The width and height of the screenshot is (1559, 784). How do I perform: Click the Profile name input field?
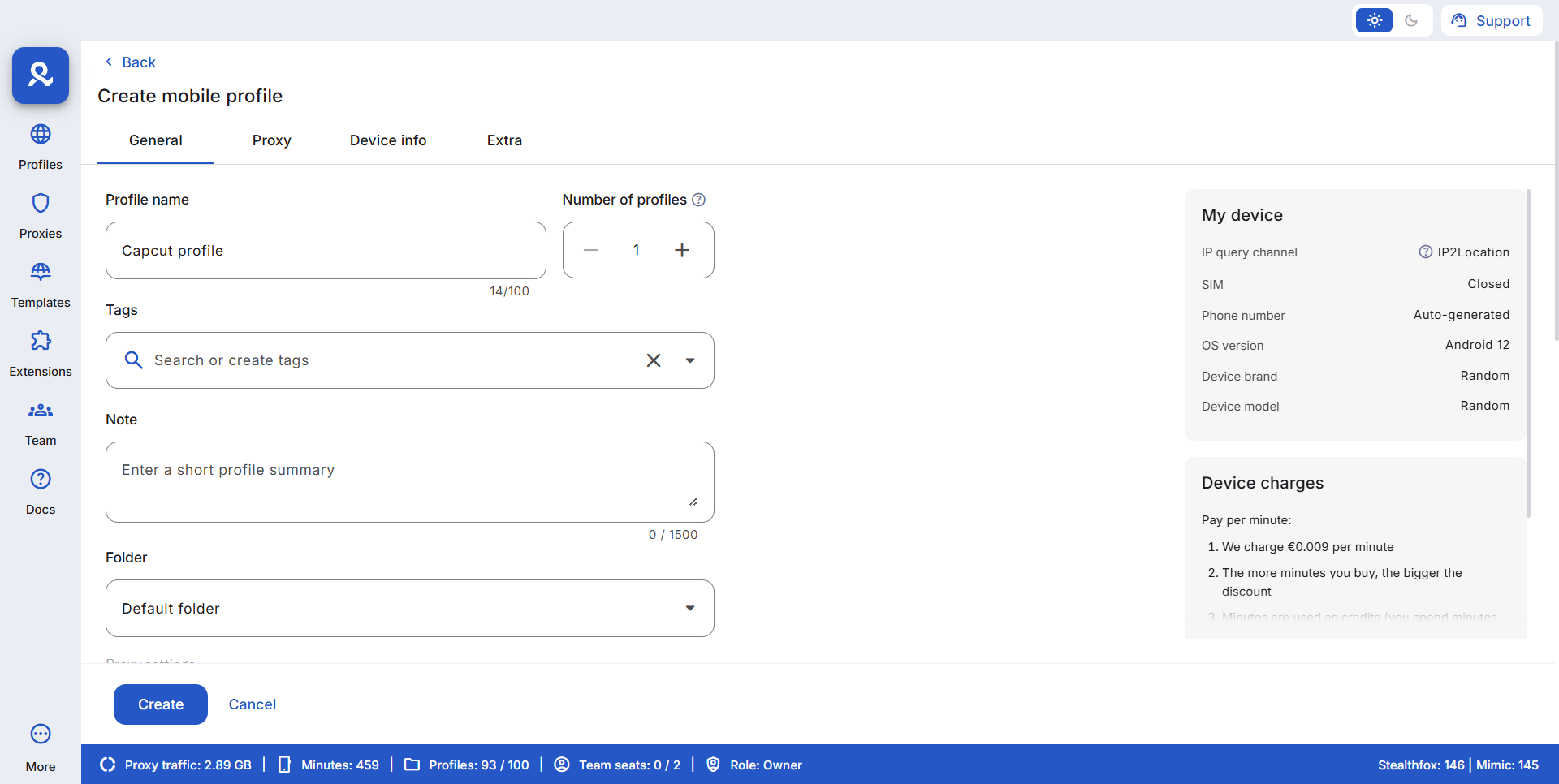tap(326, 251)
